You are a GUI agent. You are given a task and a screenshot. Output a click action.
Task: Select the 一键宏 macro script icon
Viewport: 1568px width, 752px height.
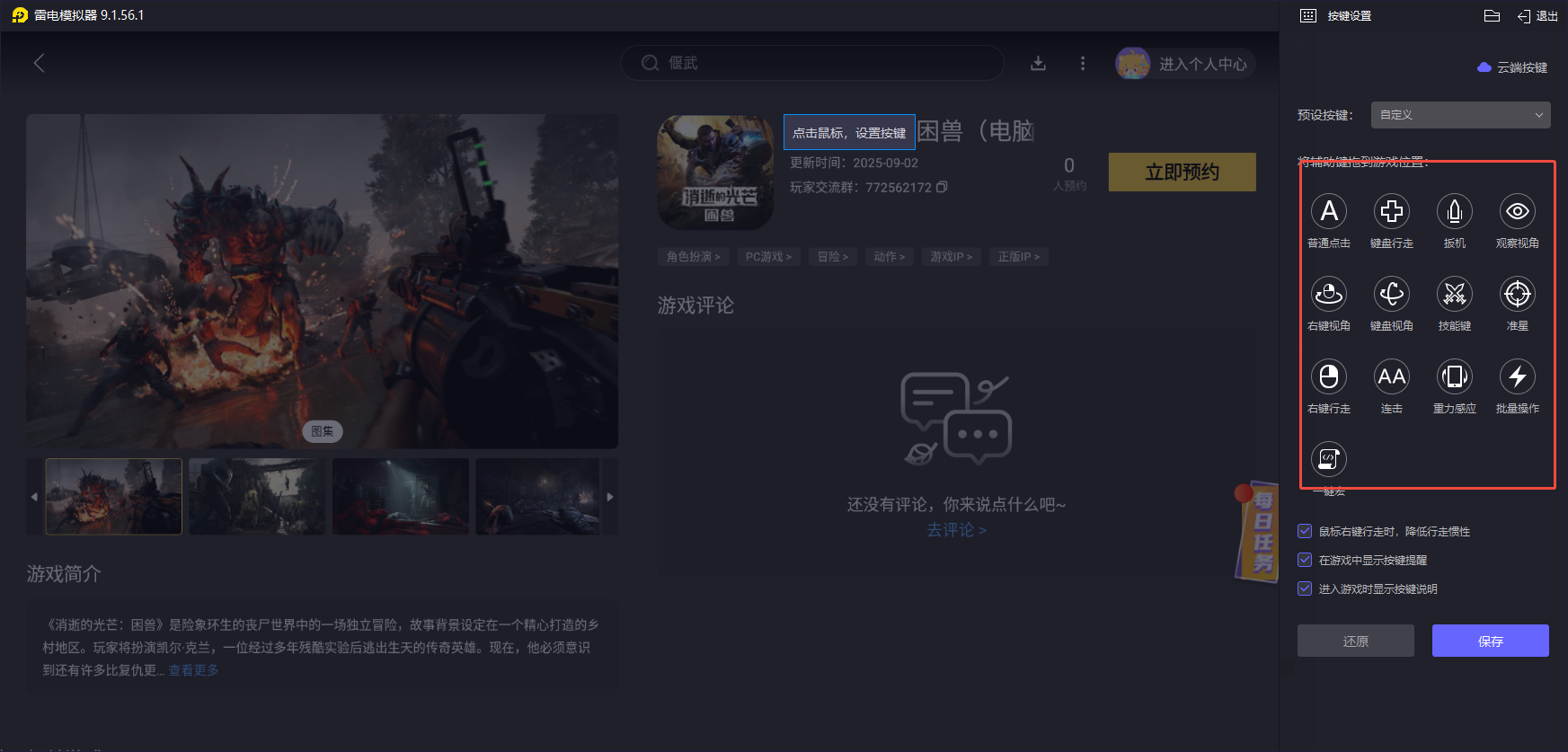click(x=1329, y=459)
